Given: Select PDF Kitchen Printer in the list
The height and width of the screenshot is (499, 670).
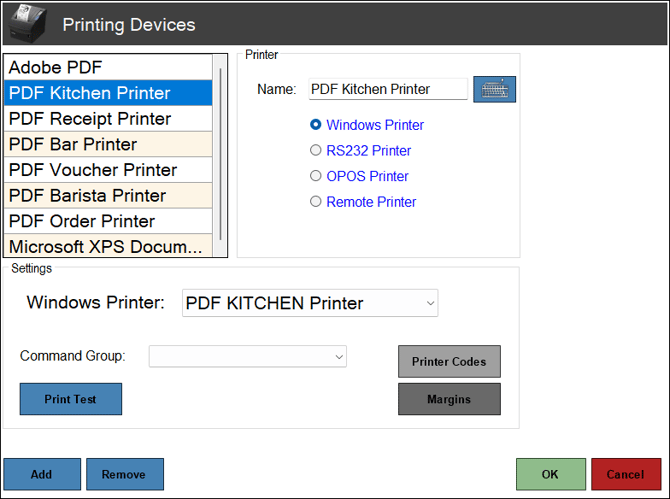Looking at the screenshot, I should (x=108, y=93).
